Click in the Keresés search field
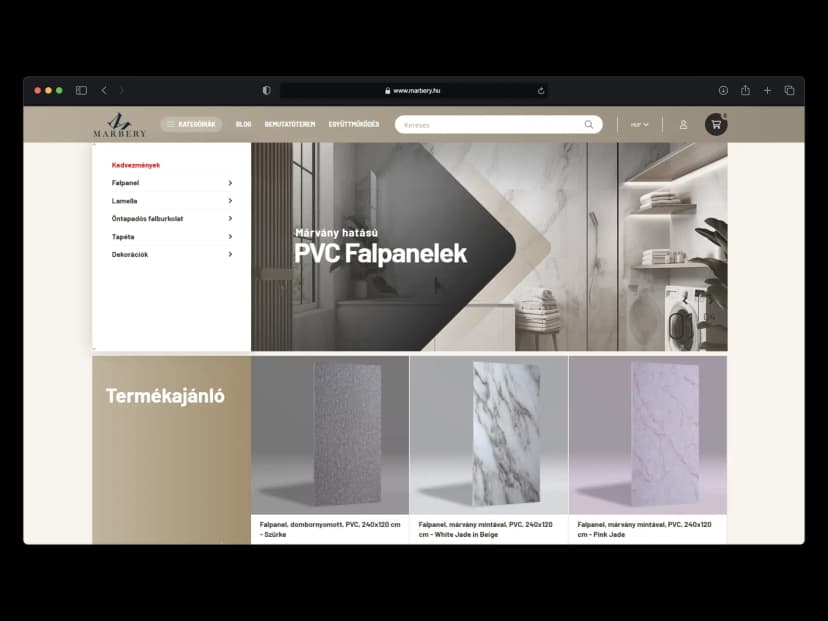The height and width of the screenshot is (621, 828). point(490,125)
